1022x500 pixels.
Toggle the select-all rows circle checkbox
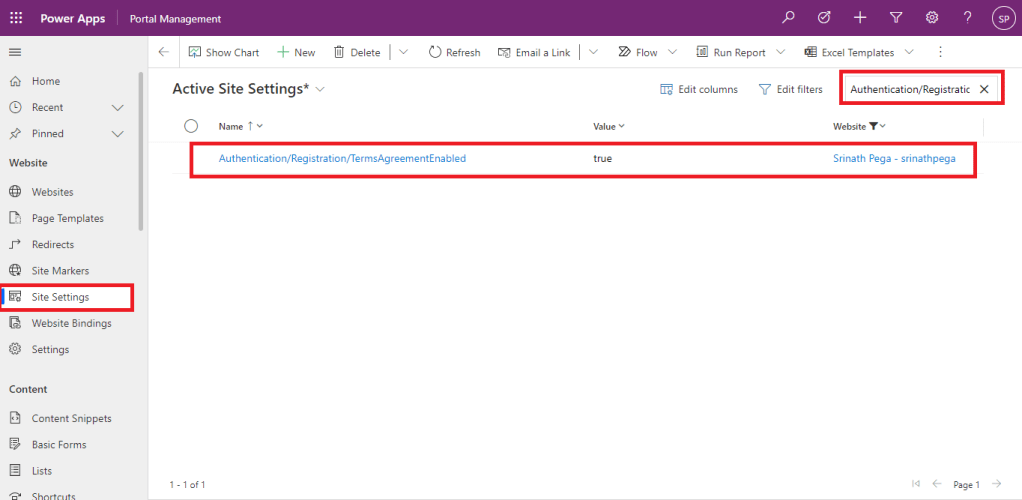[191, 126]
